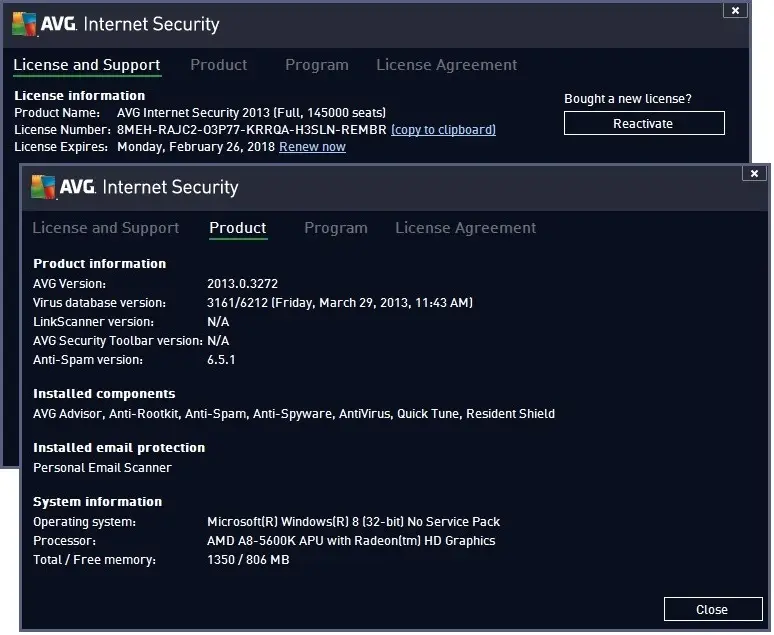The width and height of the screenshot is (774, 635).
Task: Click the LinkScanner version N/A value
Action: click(x=218, y=322)
